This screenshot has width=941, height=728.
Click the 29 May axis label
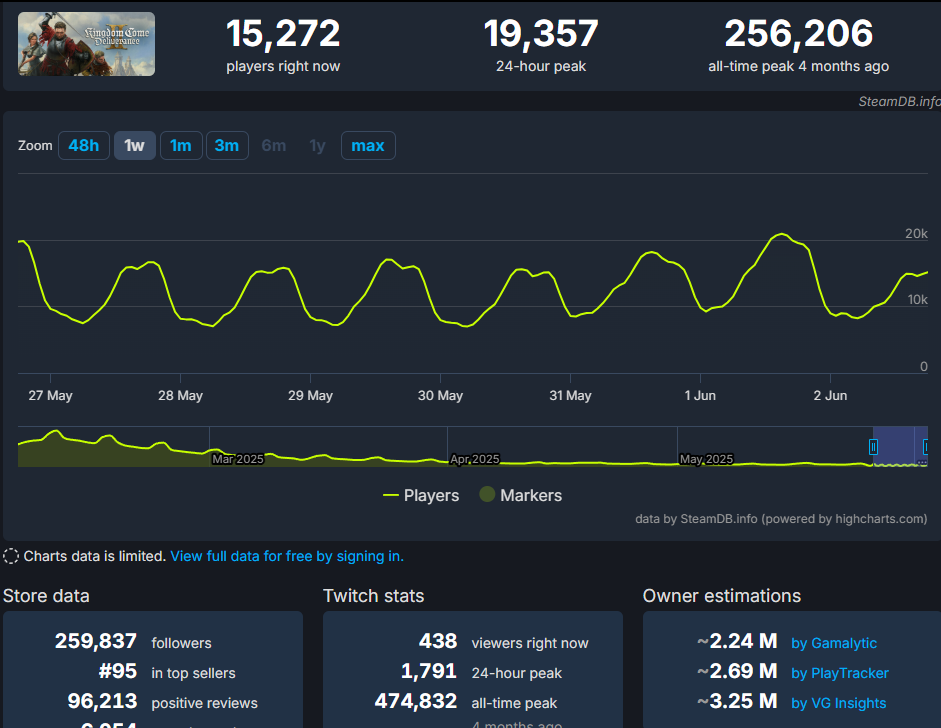click(310, 396)
